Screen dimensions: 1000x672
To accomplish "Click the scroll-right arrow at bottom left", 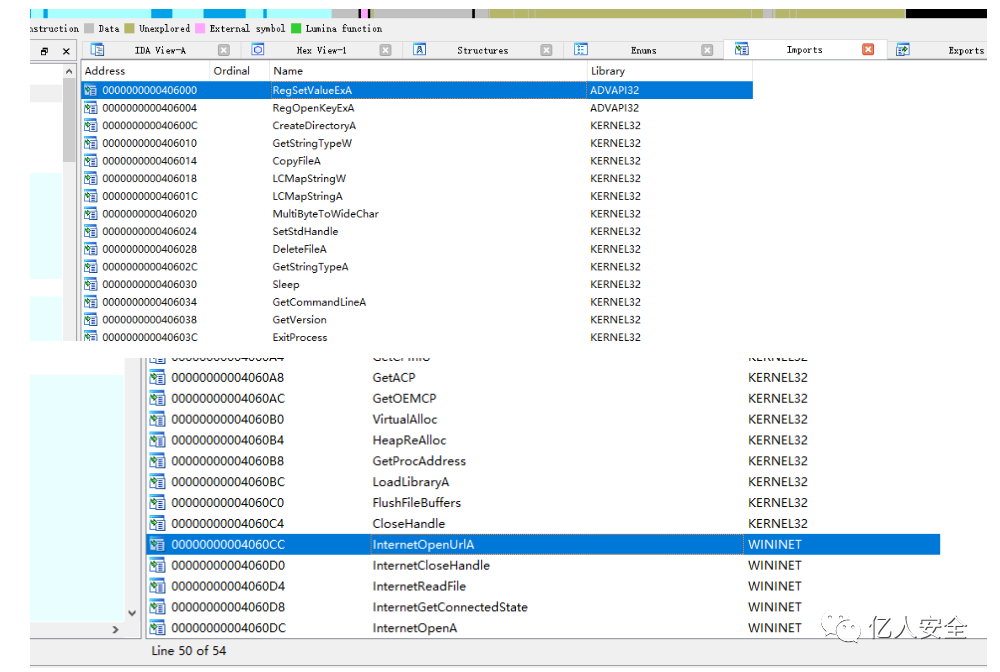I will pyautogui.click(x=115, y=629).
